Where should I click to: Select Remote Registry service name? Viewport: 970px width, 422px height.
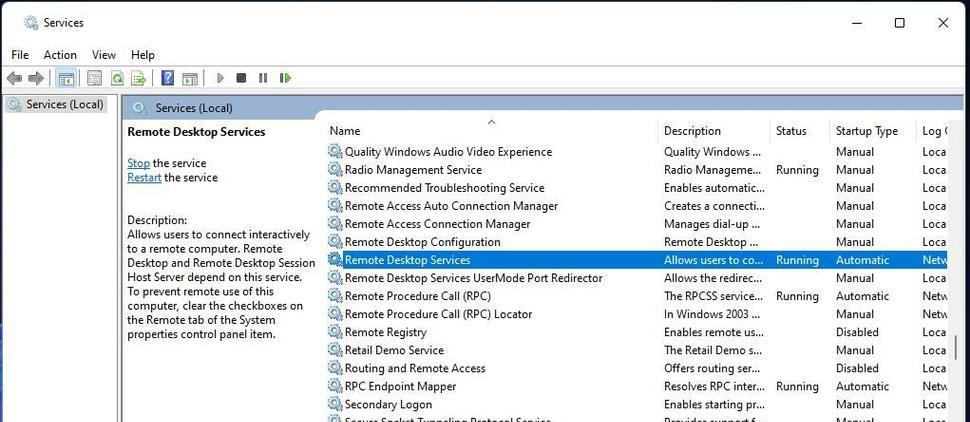tap(385, 332)
